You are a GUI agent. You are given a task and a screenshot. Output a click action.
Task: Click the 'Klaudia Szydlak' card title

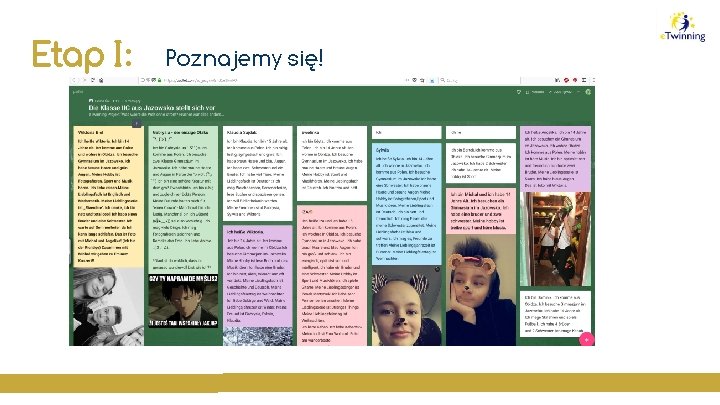tap(242, 132)
